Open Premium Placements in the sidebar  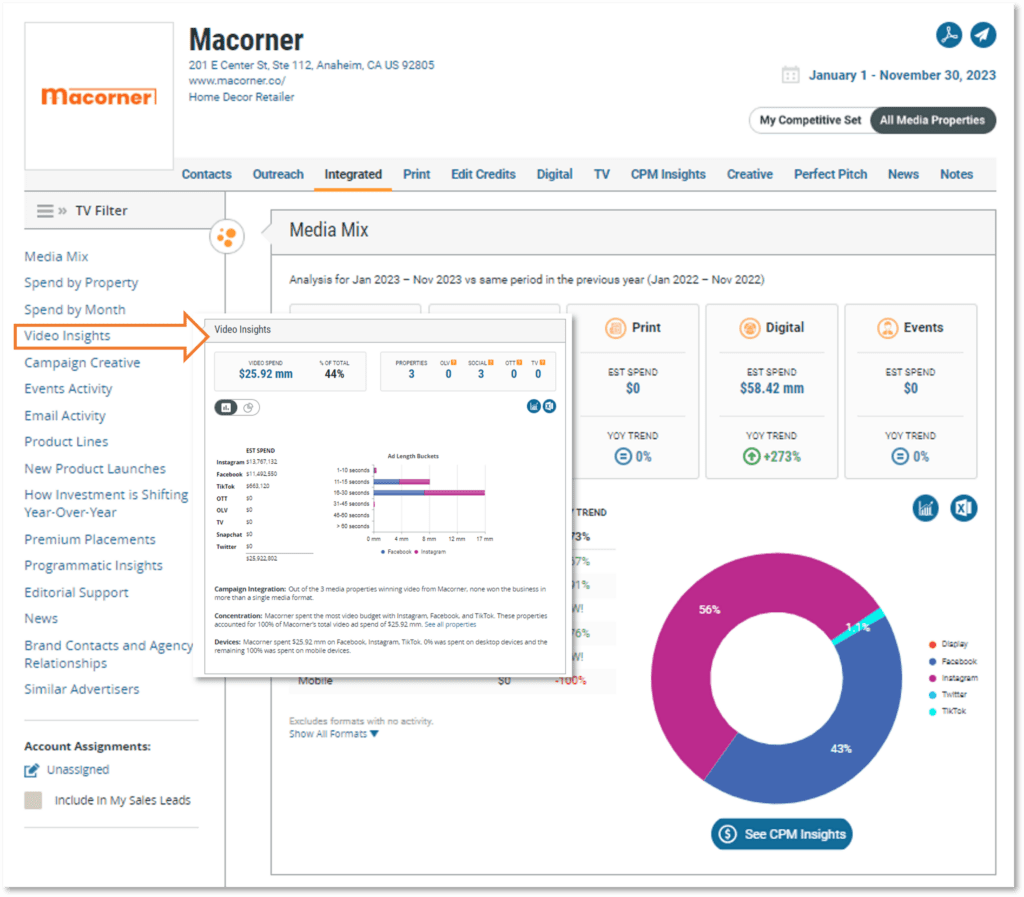pyautogui.click(x=90, y=539)
